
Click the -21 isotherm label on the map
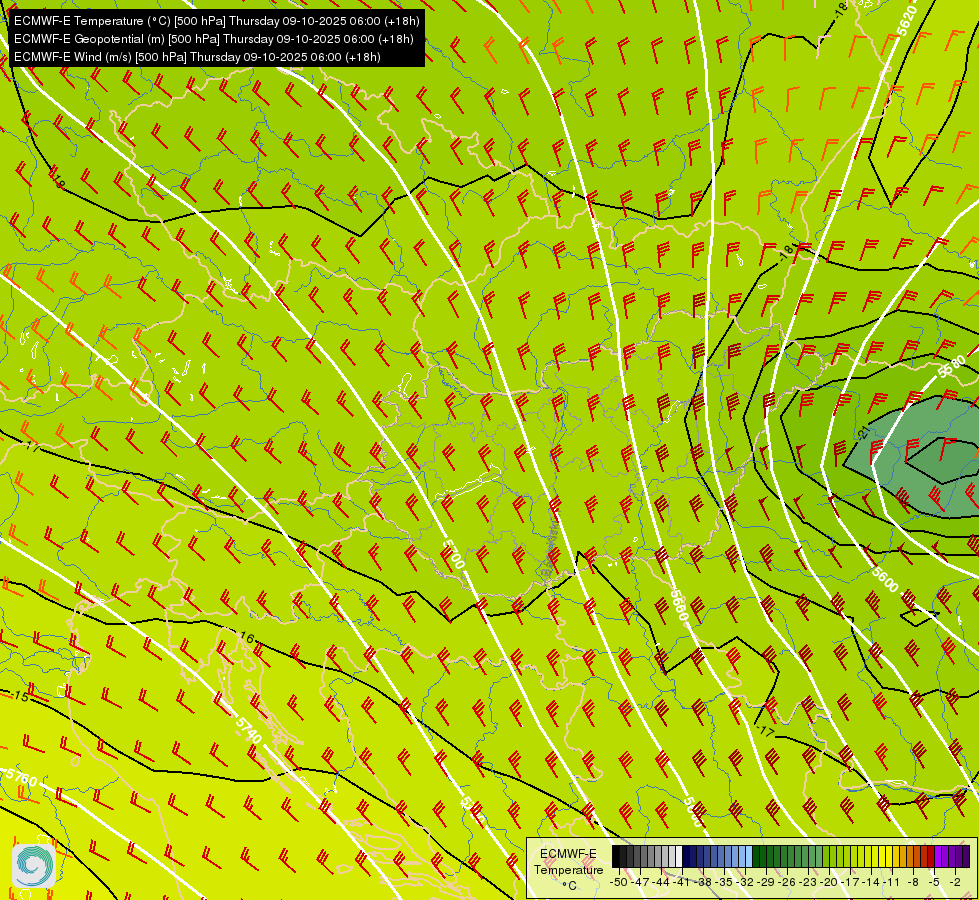click(863, 432)
